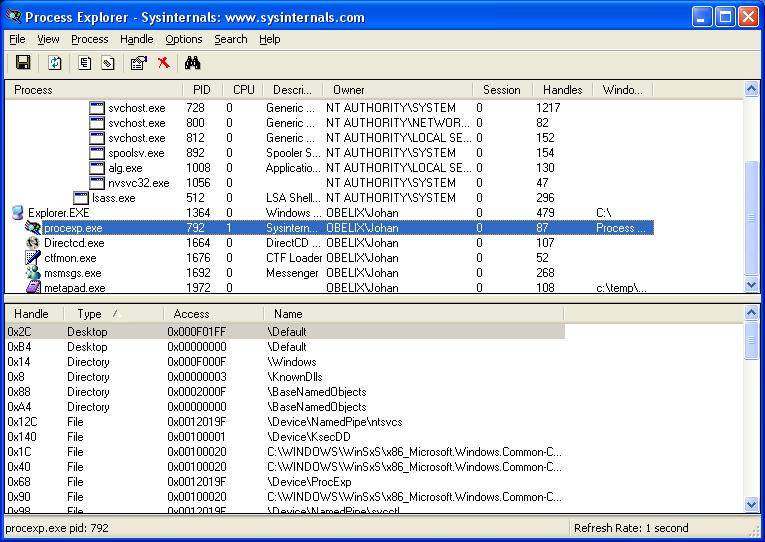The width and height of the screenshot is (765, 542).
Task: Select the \Device\NamedPipe\ntsvcs handle row
Action: click(x=285, y=422)
